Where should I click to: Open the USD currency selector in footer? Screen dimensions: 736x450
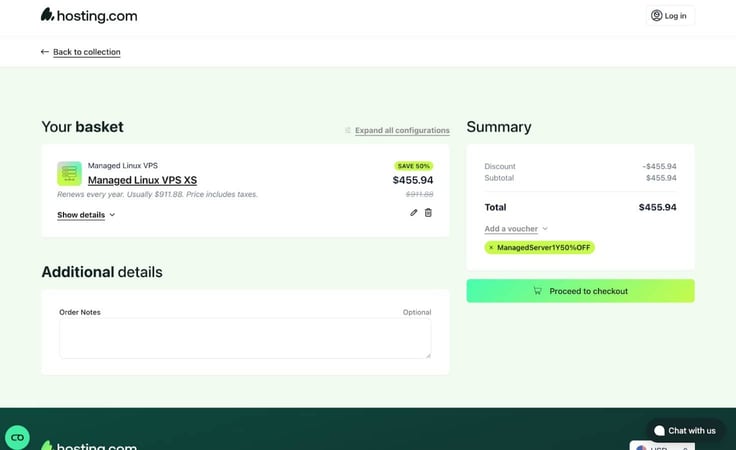point(662,446)
